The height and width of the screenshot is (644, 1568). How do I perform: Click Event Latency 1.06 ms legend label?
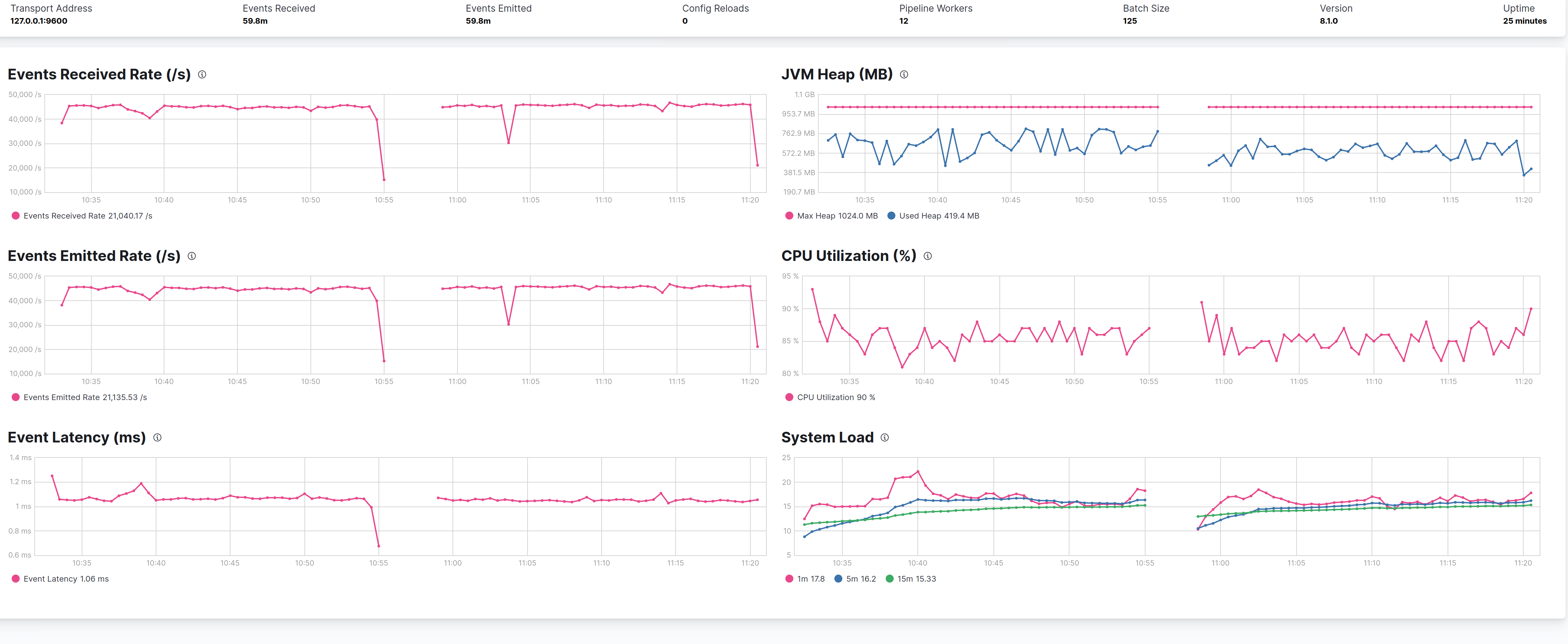(x=66, y=579)
